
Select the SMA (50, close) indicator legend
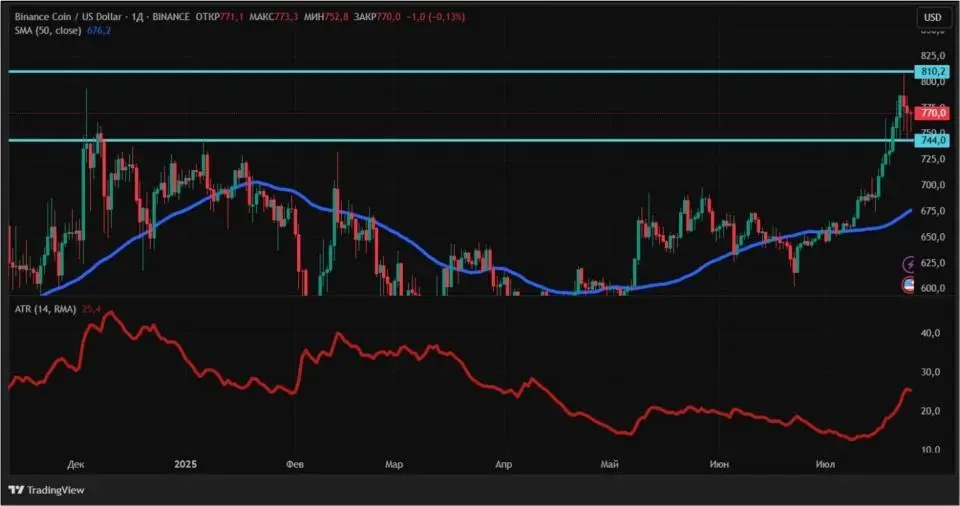[48, 30]
